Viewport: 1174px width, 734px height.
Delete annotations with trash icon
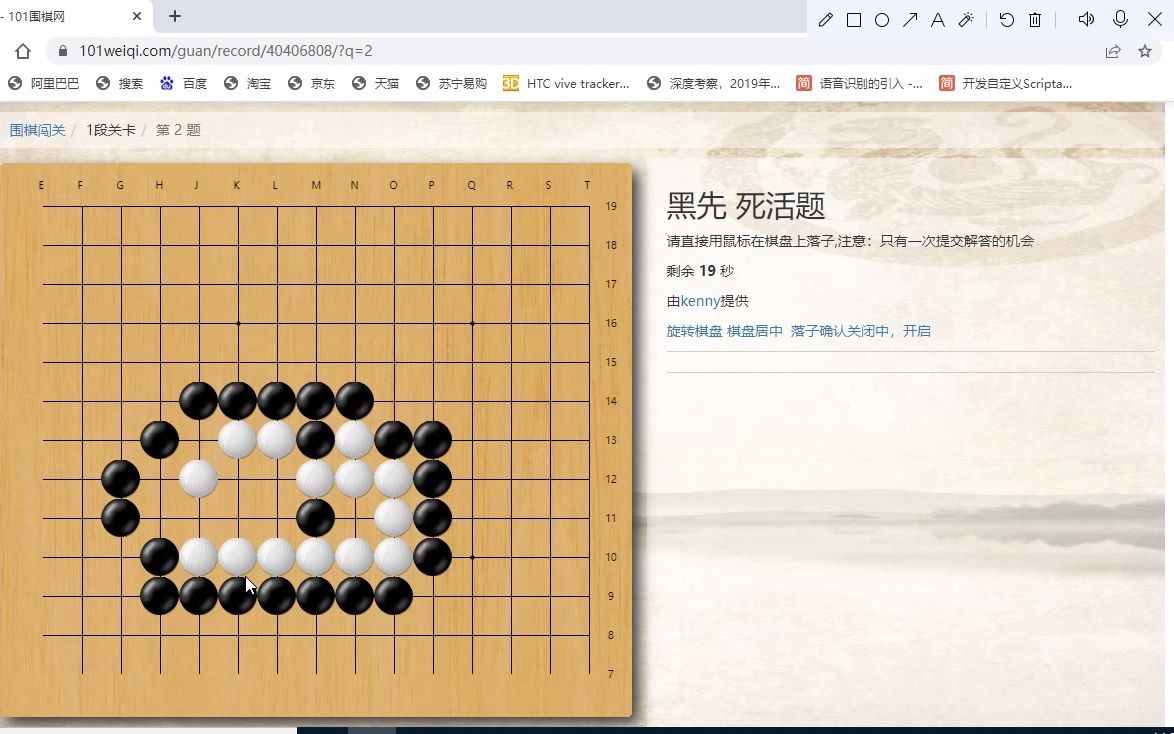pyautogui.click(x=1035, y=20)
